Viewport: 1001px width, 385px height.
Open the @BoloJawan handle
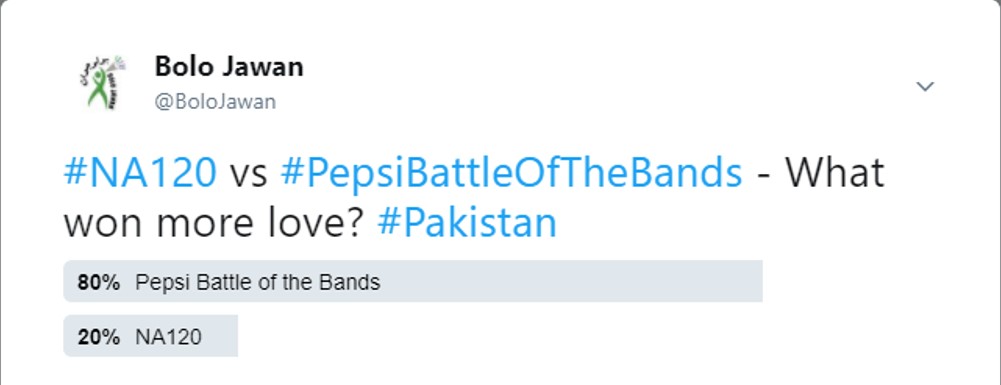(x=215, y=102)
